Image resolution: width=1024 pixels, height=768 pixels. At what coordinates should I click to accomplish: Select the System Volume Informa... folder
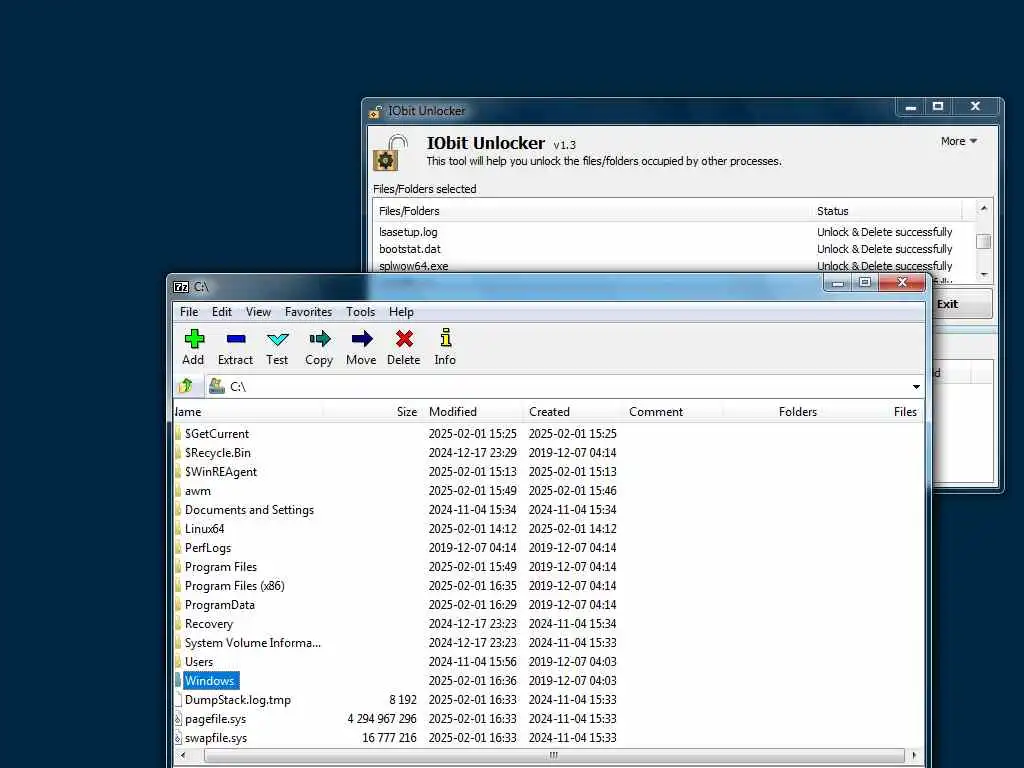pos(253,643)
